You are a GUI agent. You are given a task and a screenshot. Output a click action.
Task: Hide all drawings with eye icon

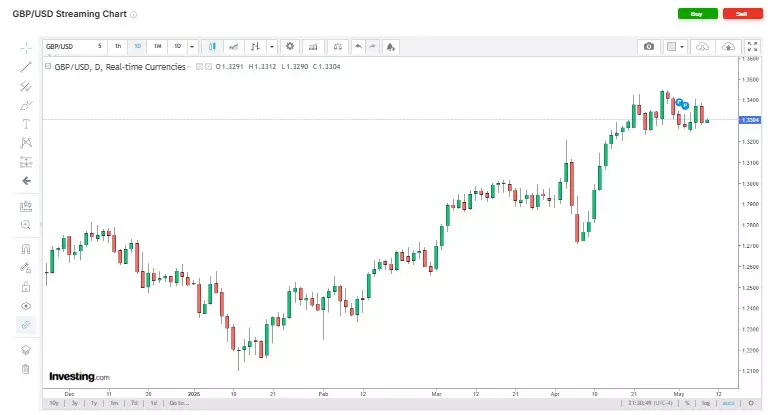[x=26, y=306]
